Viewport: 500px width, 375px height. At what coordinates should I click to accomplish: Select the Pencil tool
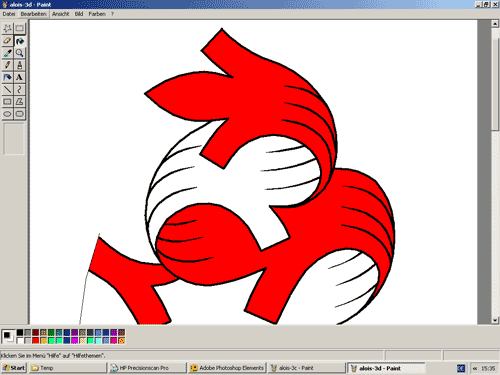coord(7,65)
